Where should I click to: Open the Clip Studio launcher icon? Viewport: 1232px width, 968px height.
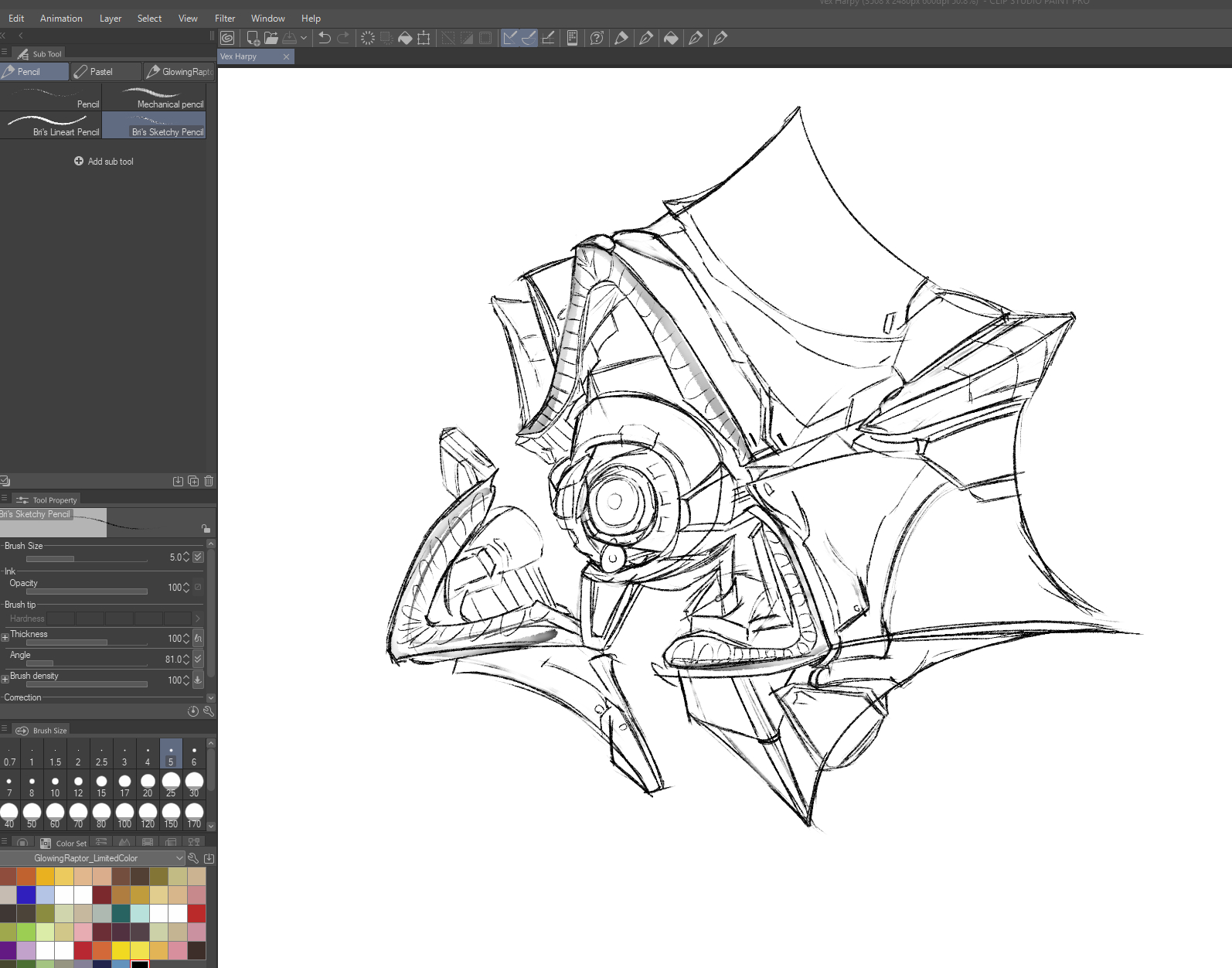click(x=227, y=38)
